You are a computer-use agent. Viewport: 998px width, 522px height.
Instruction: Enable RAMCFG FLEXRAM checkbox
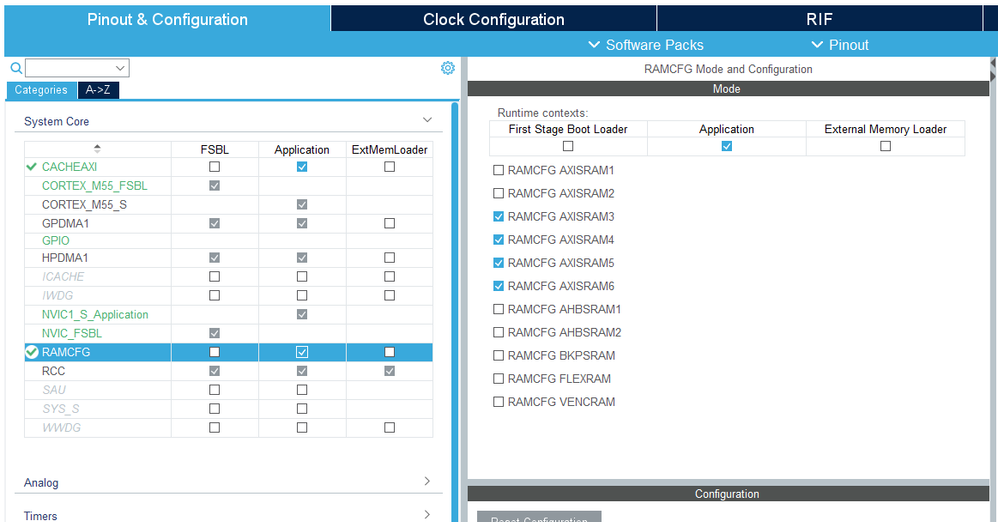click(x=498, y=379)
